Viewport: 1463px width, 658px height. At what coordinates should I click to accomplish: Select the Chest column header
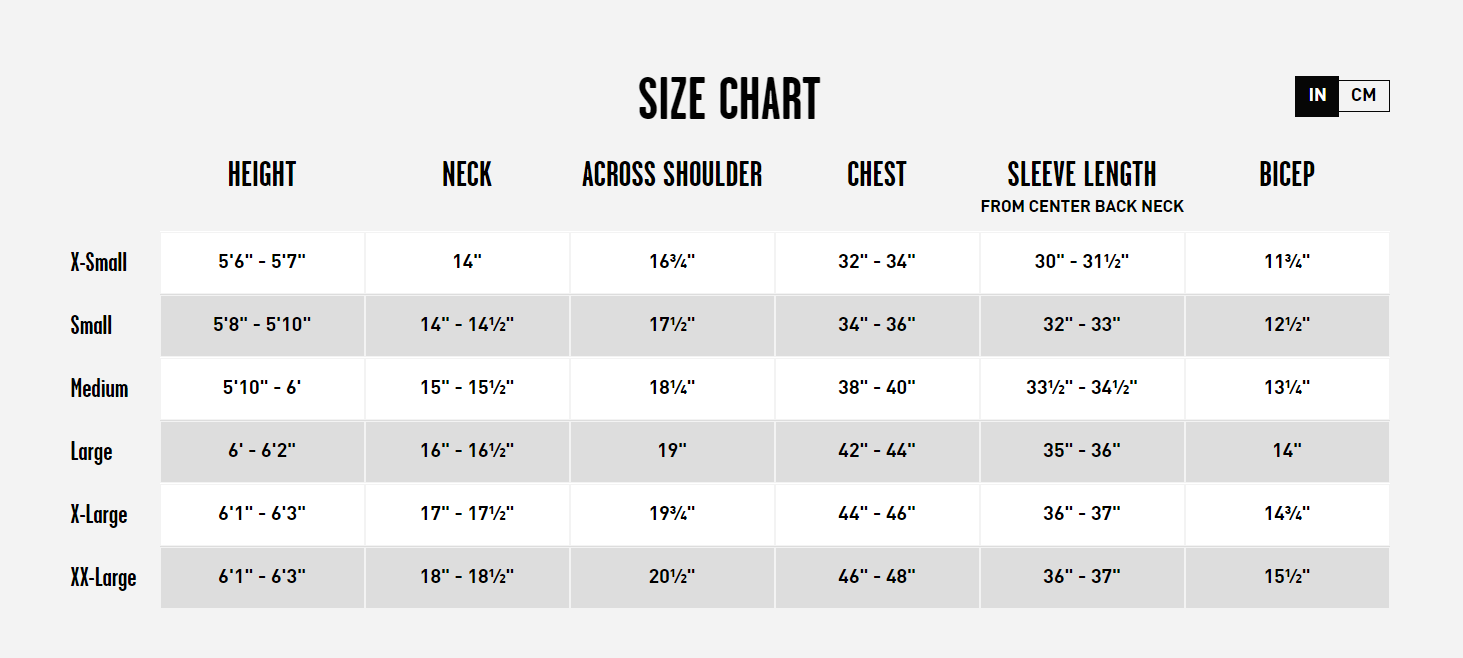click(x=877, y=175)
